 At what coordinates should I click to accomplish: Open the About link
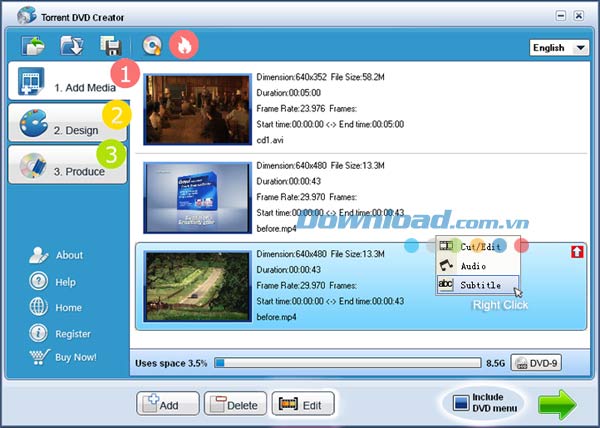pyautogui.click(x=69, y=255)
